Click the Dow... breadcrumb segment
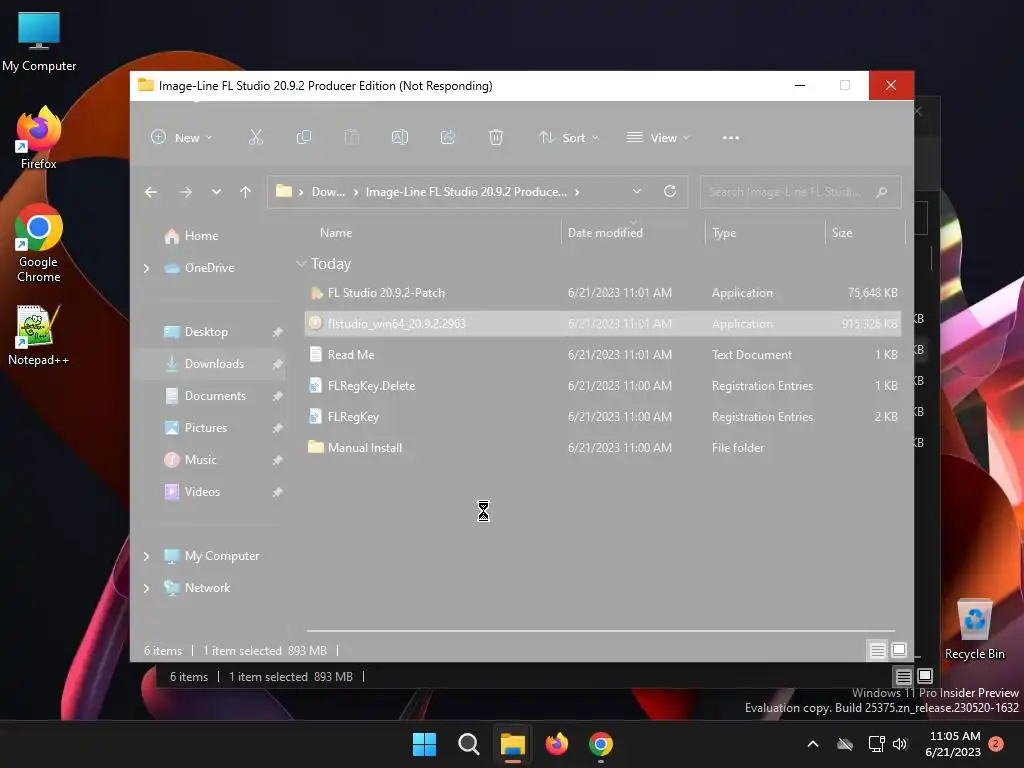Screen dimensions: 1024x768 click(328, 192)
